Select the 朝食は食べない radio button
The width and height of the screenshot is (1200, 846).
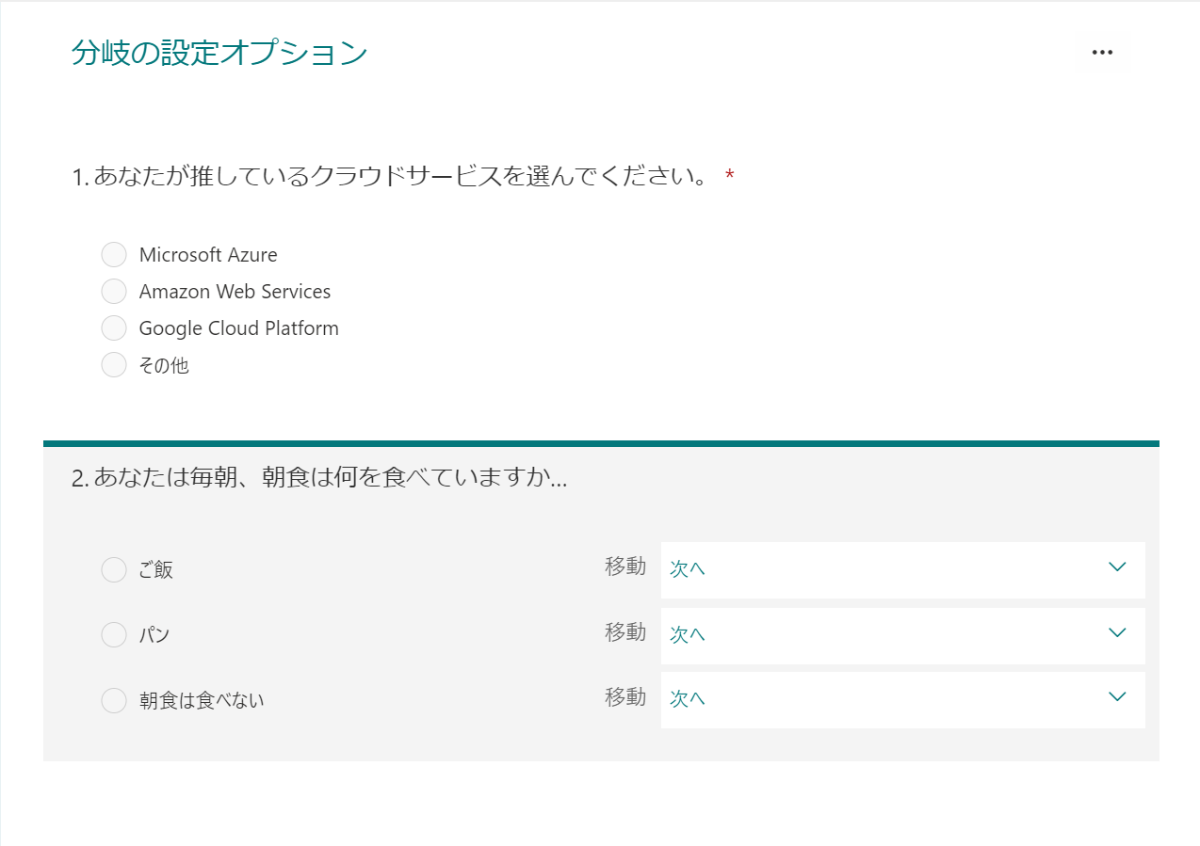pos(114,701)
